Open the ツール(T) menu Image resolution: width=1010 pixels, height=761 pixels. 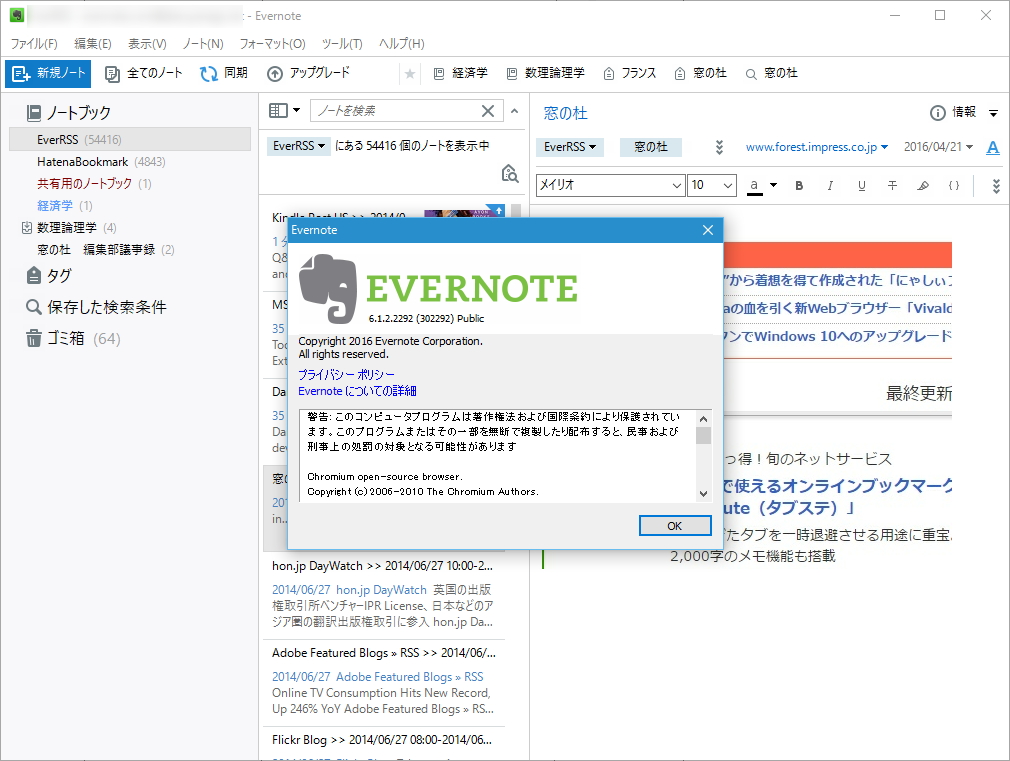click(x=342, y=44)
